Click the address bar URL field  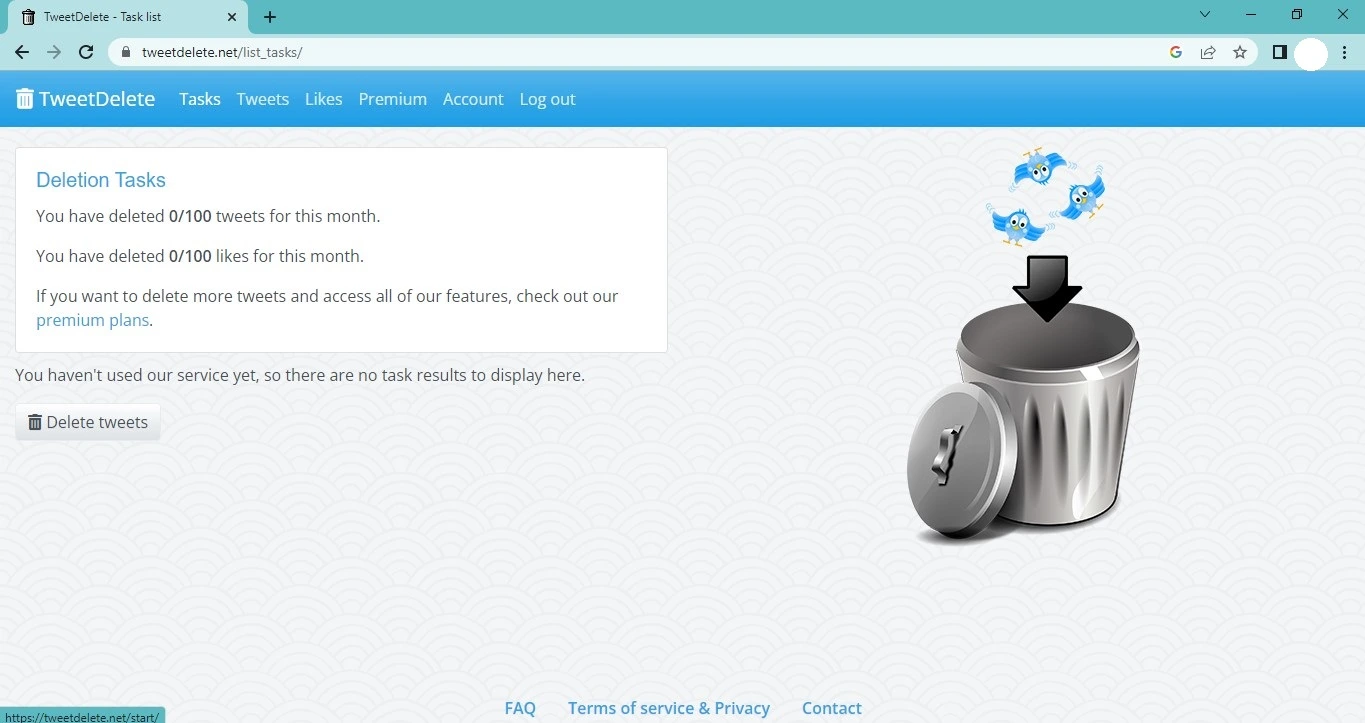click(x=640, y=52)
